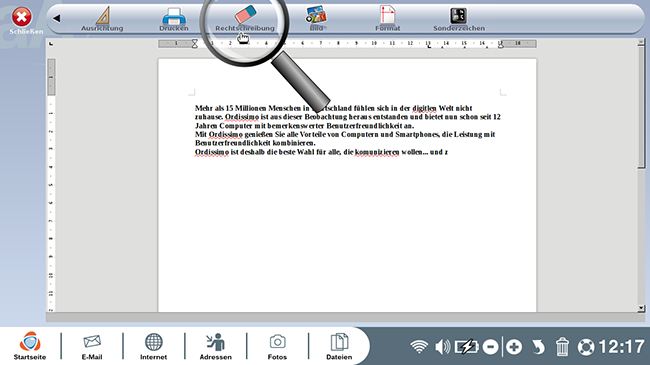Open the Format page settings
This screenshot has height=365, width=650.
click(388, 19)
